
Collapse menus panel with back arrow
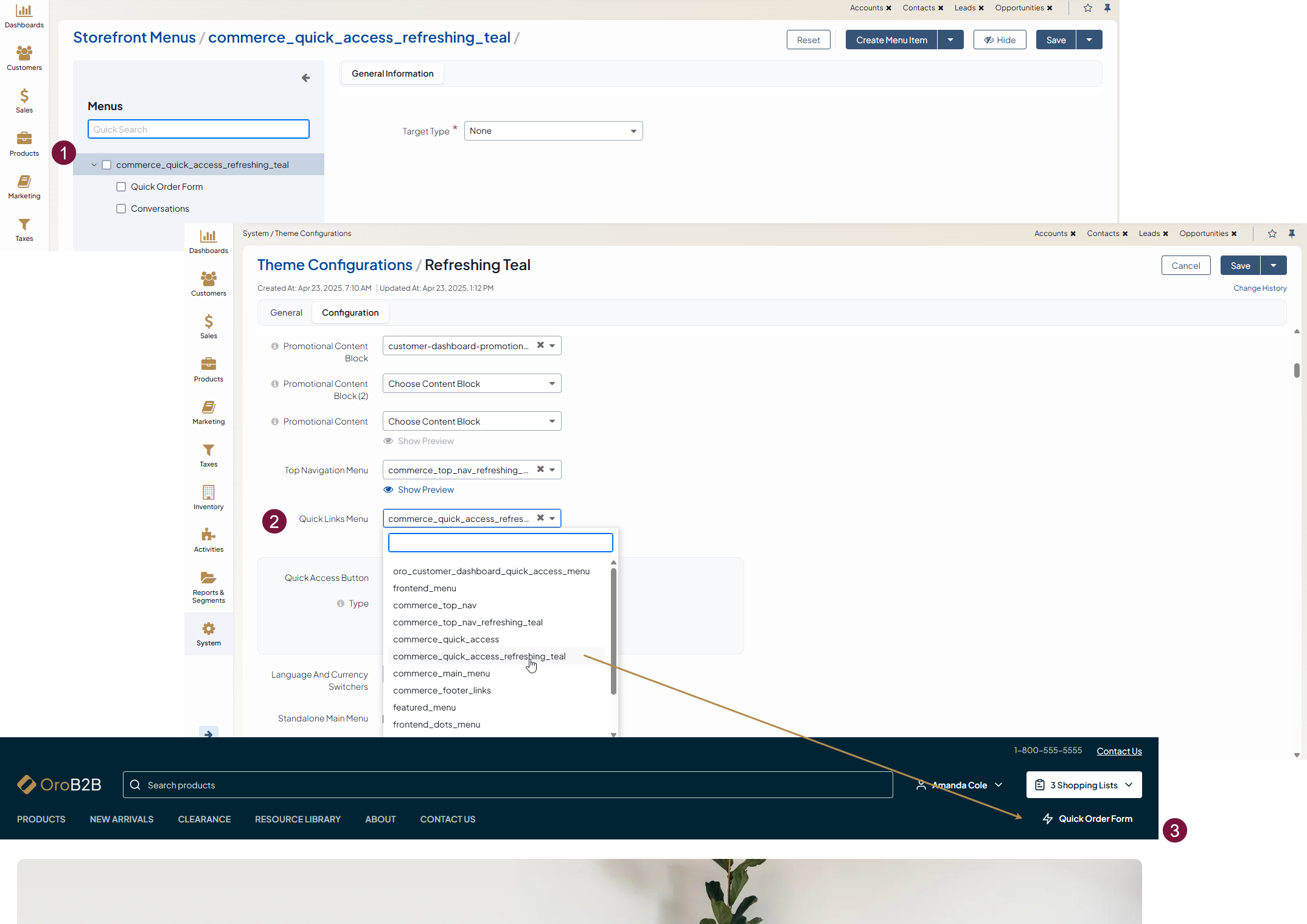point(305,78)
